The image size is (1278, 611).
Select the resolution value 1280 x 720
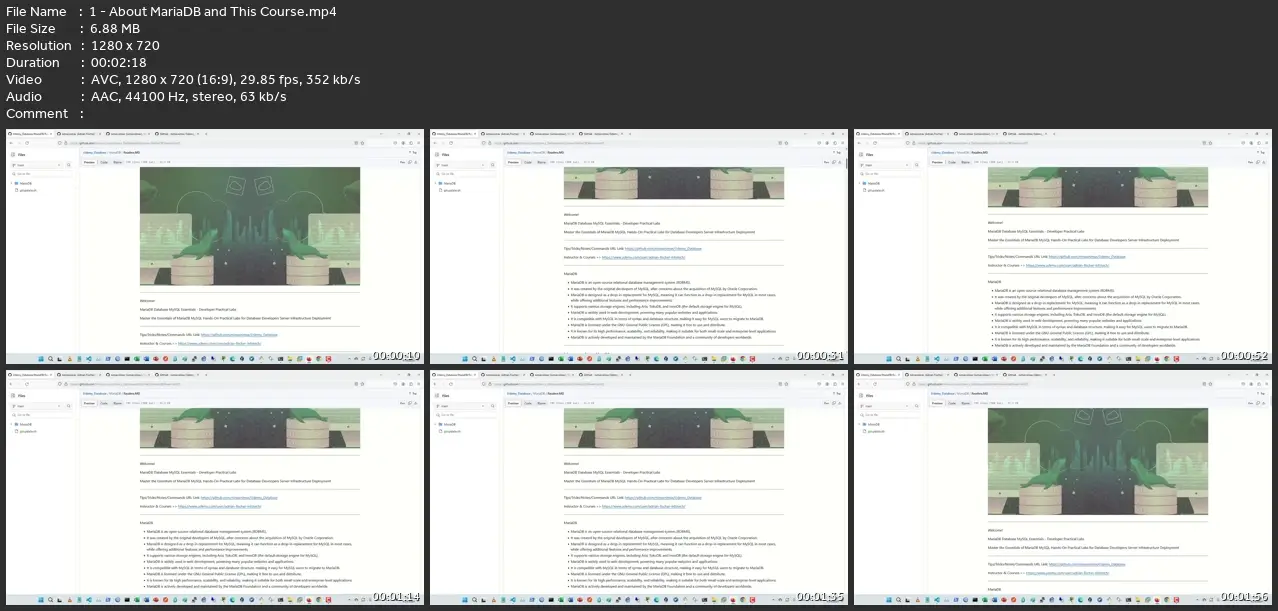point(124,46)
